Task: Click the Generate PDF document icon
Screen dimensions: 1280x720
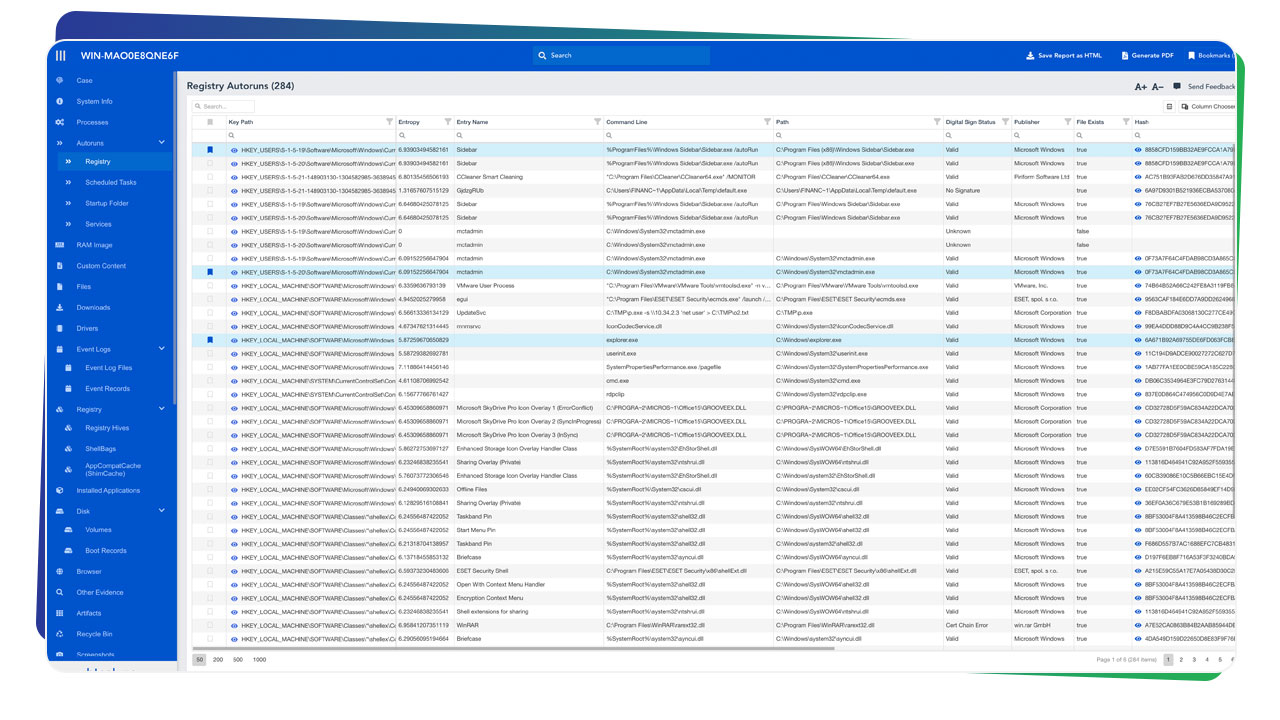Action: click(x=1124, y=56)
